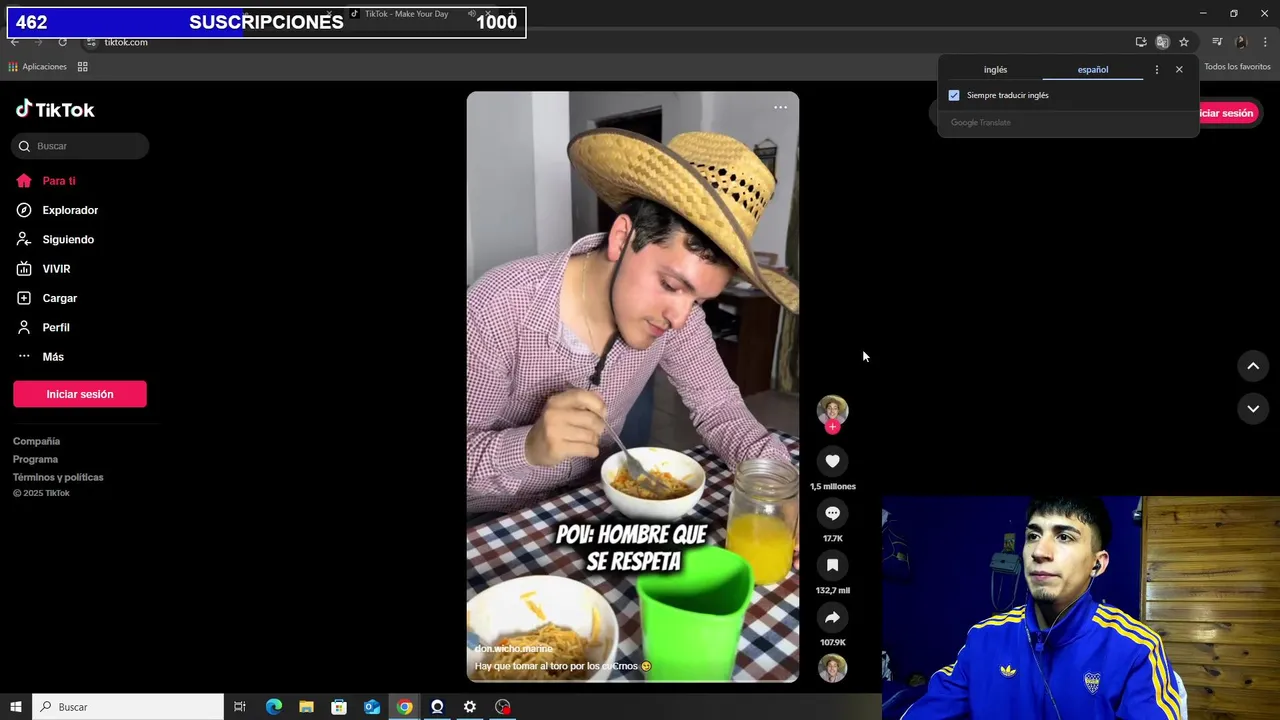Click the 107.9K shares count

[832, 643]
